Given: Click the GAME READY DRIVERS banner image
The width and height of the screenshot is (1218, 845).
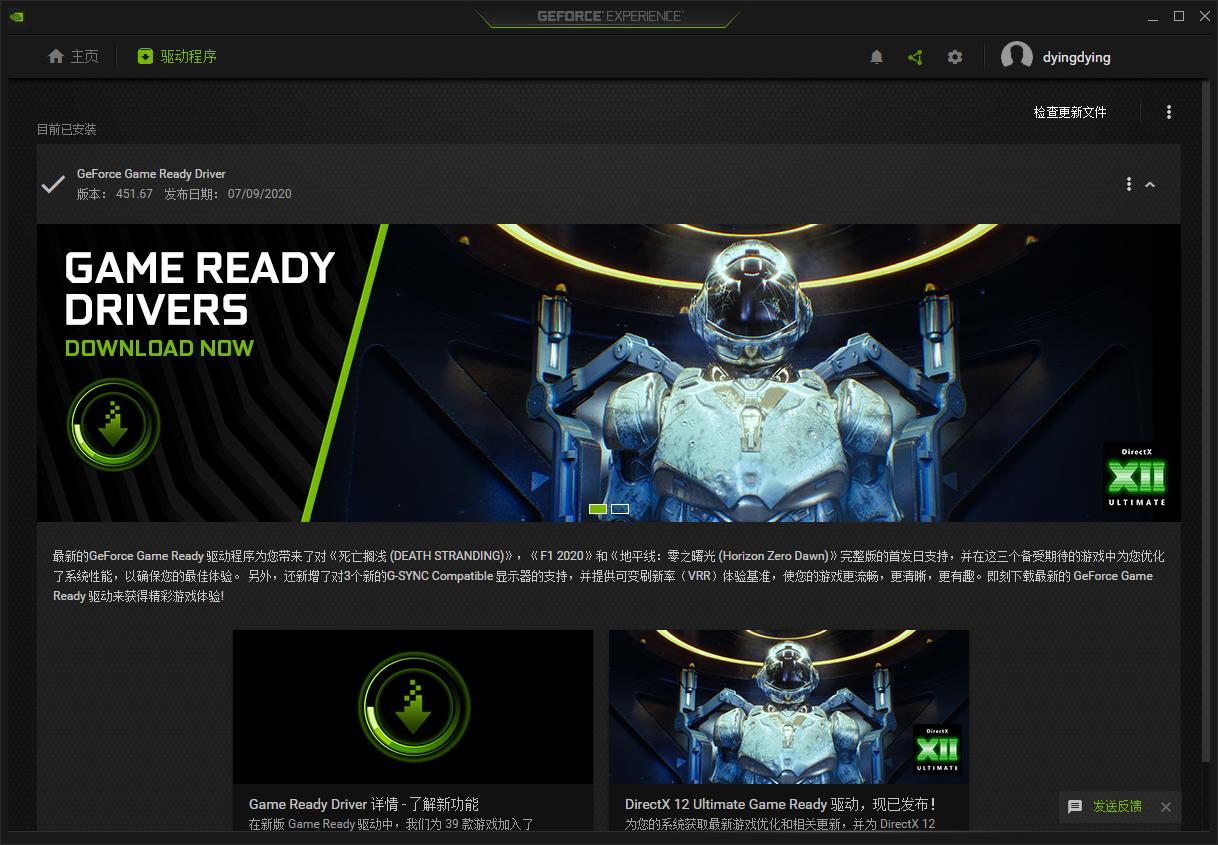Looking at the screenshot, I should tap(609, 373).
